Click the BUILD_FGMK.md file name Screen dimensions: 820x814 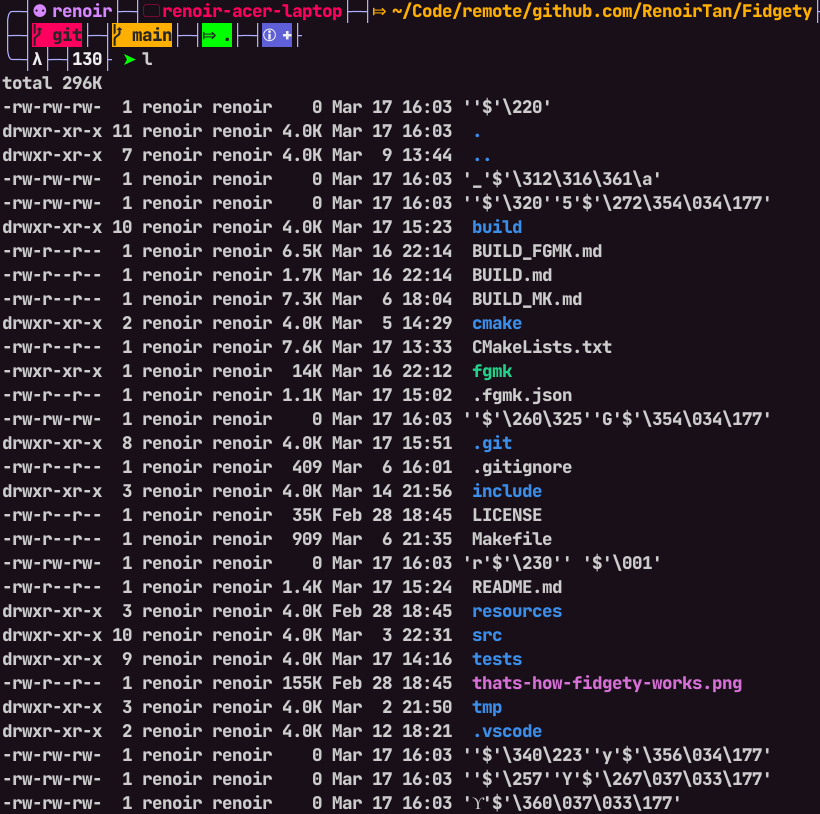pos(537,251)
